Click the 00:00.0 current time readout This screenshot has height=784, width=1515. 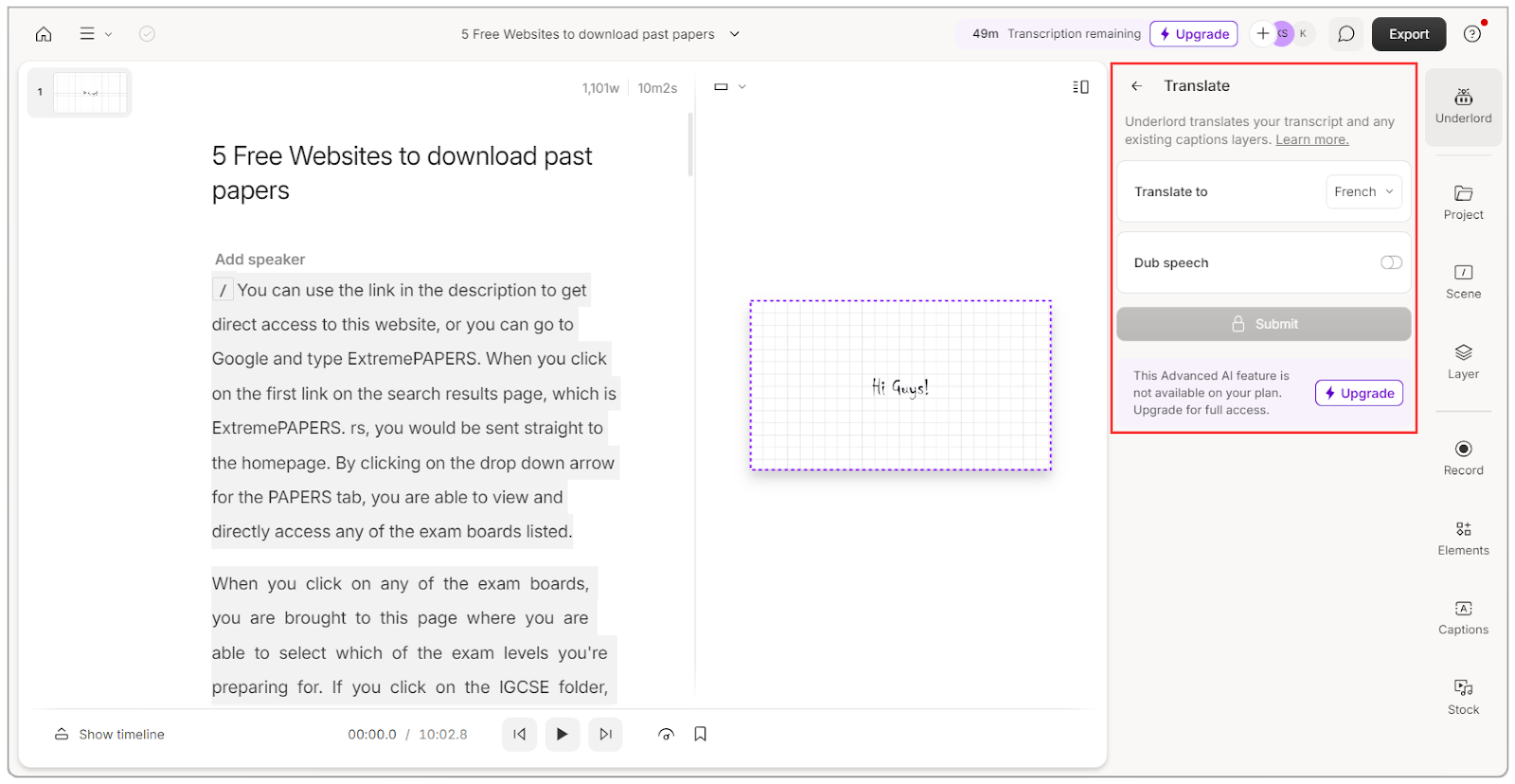[372, 735]
